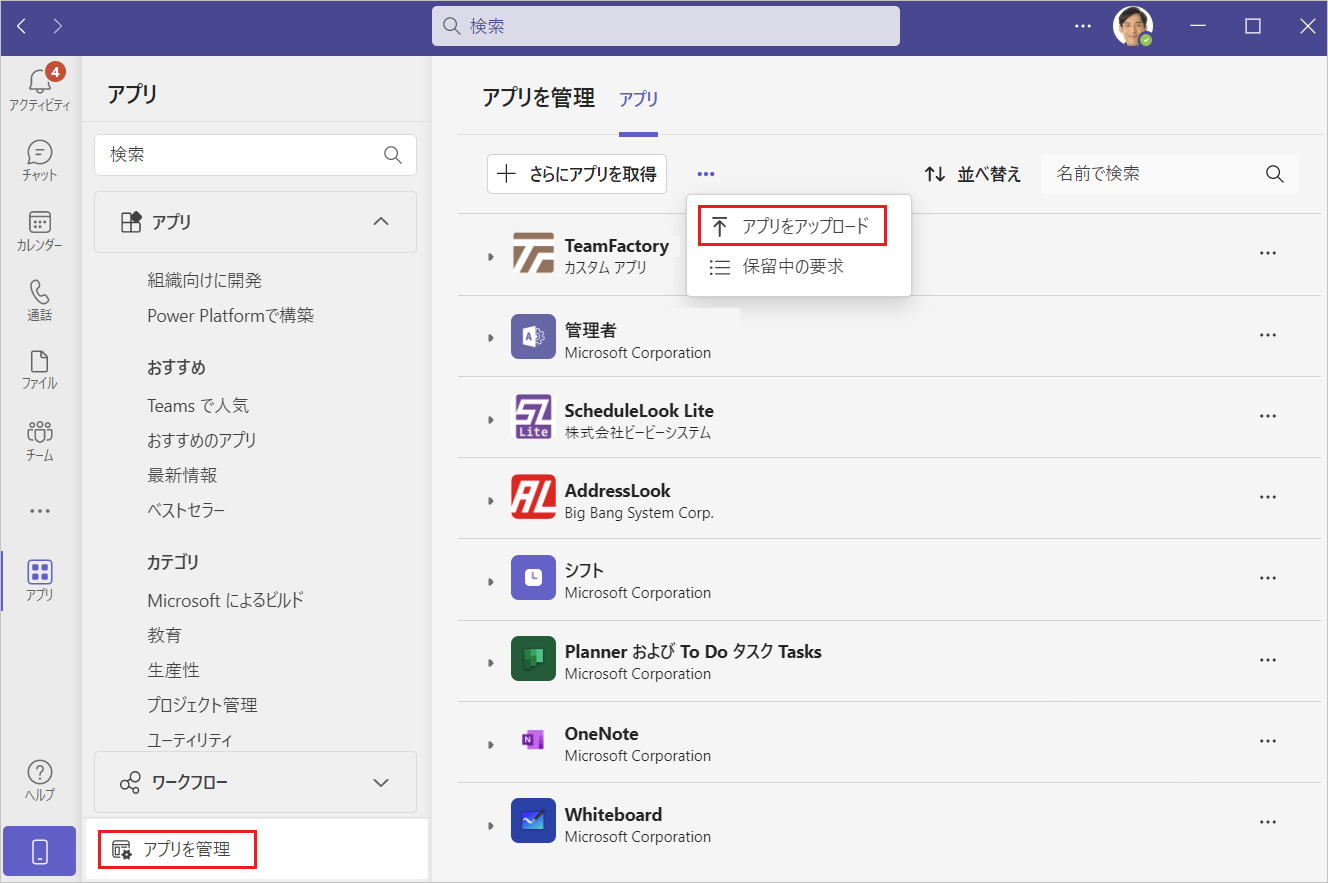Select 最新情報 category

pos(182,476)
